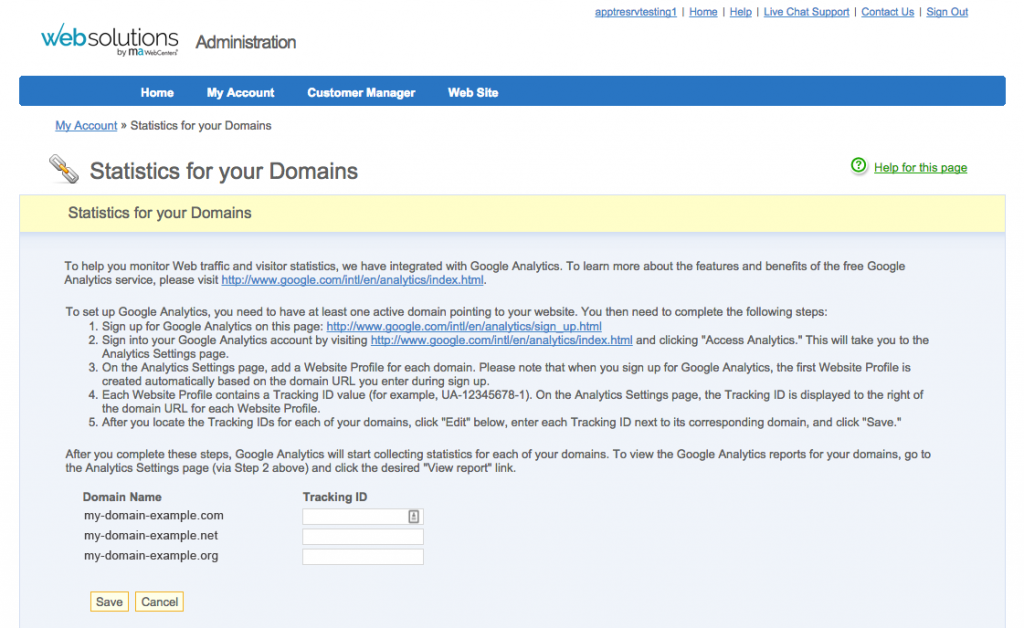The height and width of the screenshot is (628, 1024).
Task: Click the websolutions logo
Action: pyautogui.click(x=110, y=40)
